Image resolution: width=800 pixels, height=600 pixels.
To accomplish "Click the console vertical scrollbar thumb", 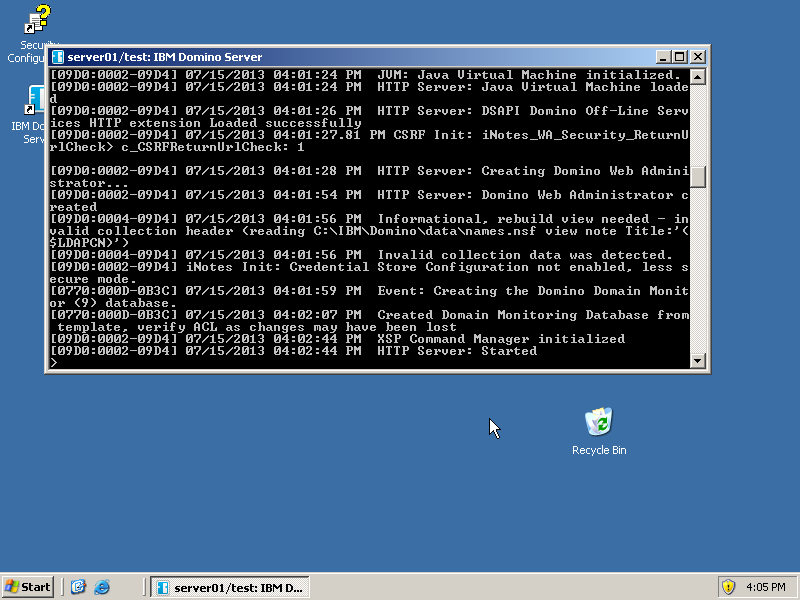I will point(697,177).
